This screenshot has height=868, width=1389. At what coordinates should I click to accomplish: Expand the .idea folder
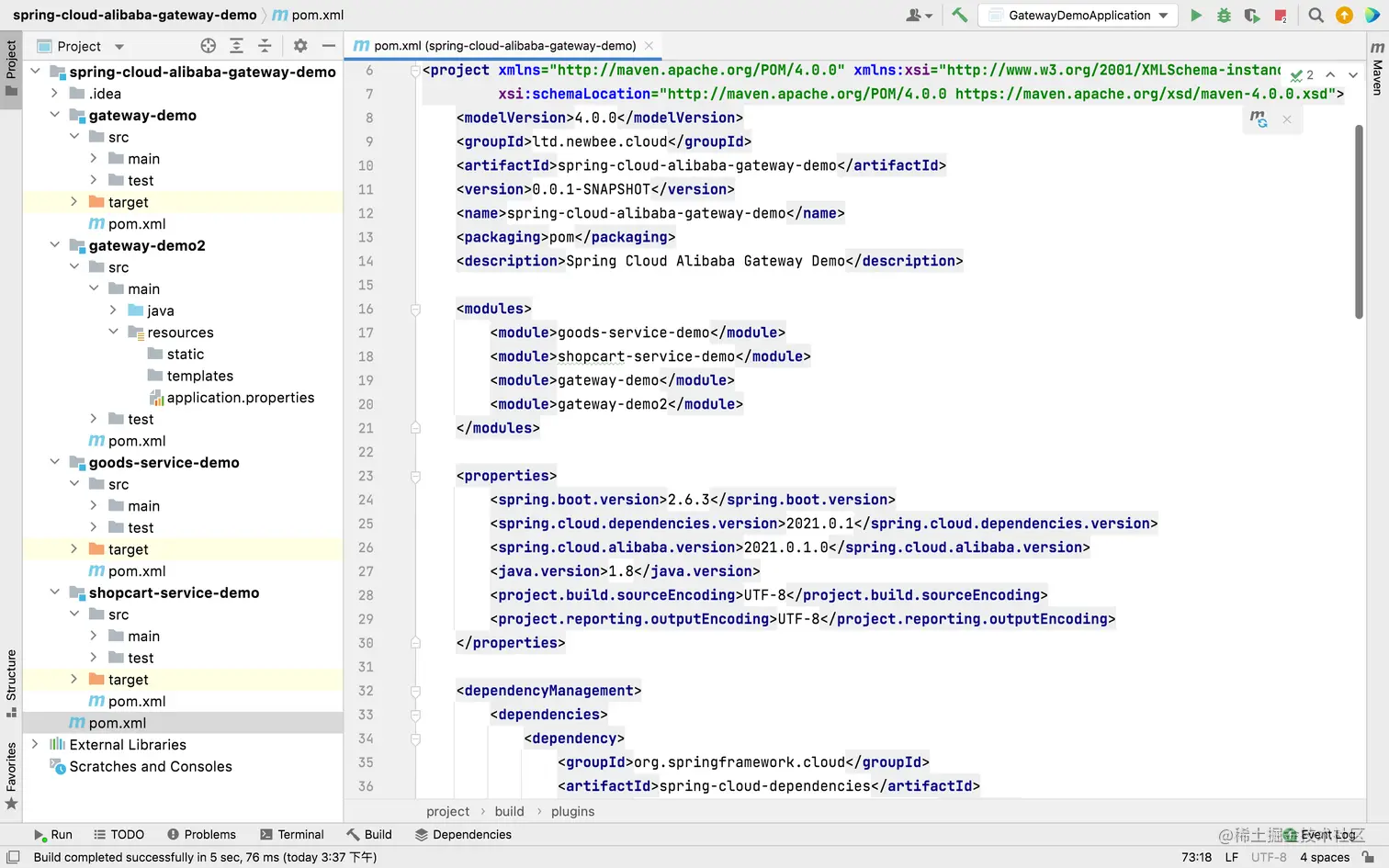(54, 94)
